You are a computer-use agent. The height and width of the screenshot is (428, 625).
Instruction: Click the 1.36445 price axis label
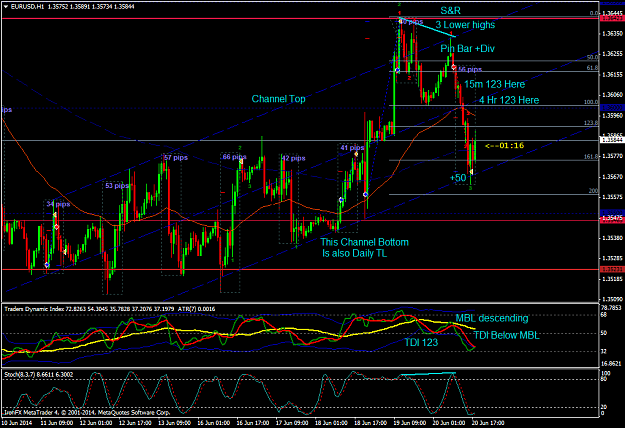612,14
